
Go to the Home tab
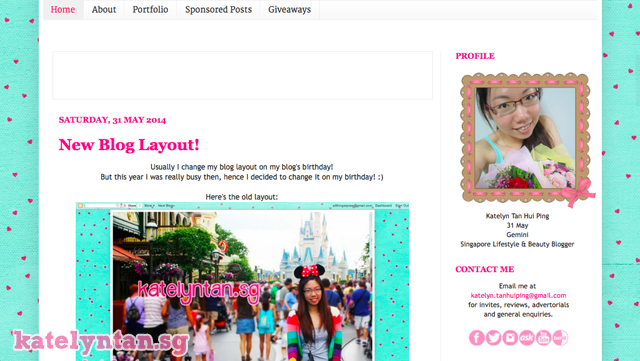click(x=63, y=9)
